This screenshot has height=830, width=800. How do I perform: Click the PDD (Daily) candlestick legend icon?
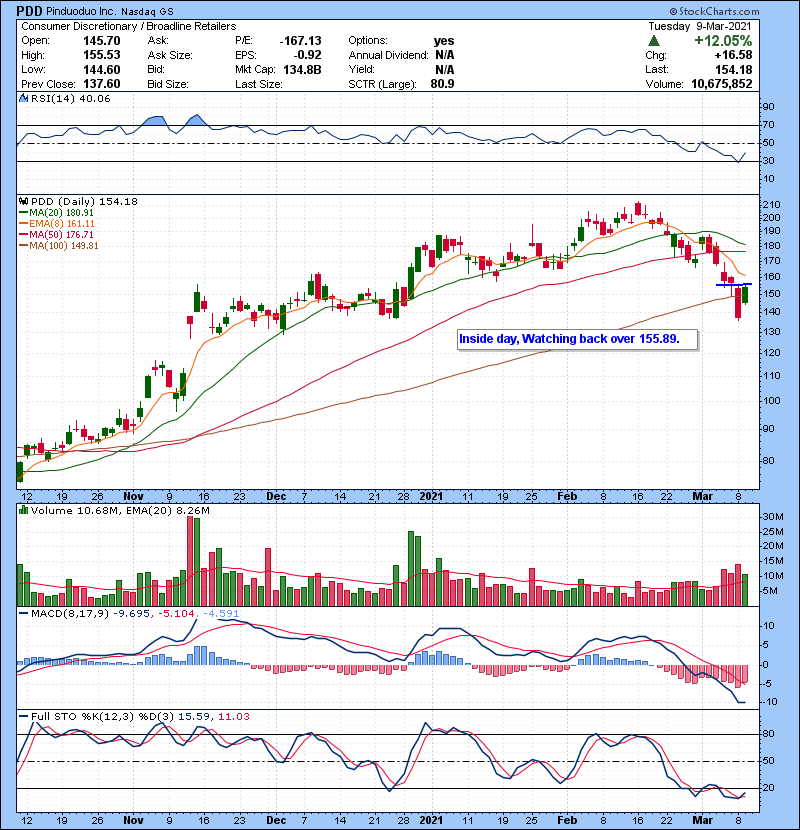[x=23, y=202]
